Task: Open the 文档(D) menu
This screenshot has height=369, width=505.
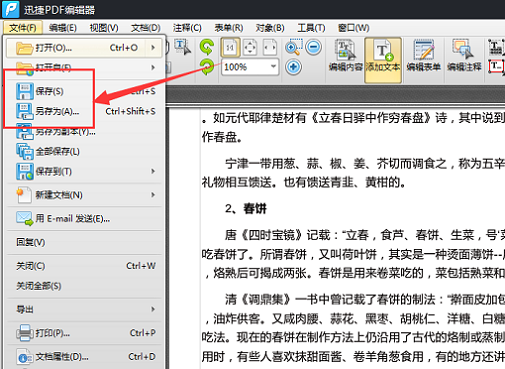Action: pos(146,28)
